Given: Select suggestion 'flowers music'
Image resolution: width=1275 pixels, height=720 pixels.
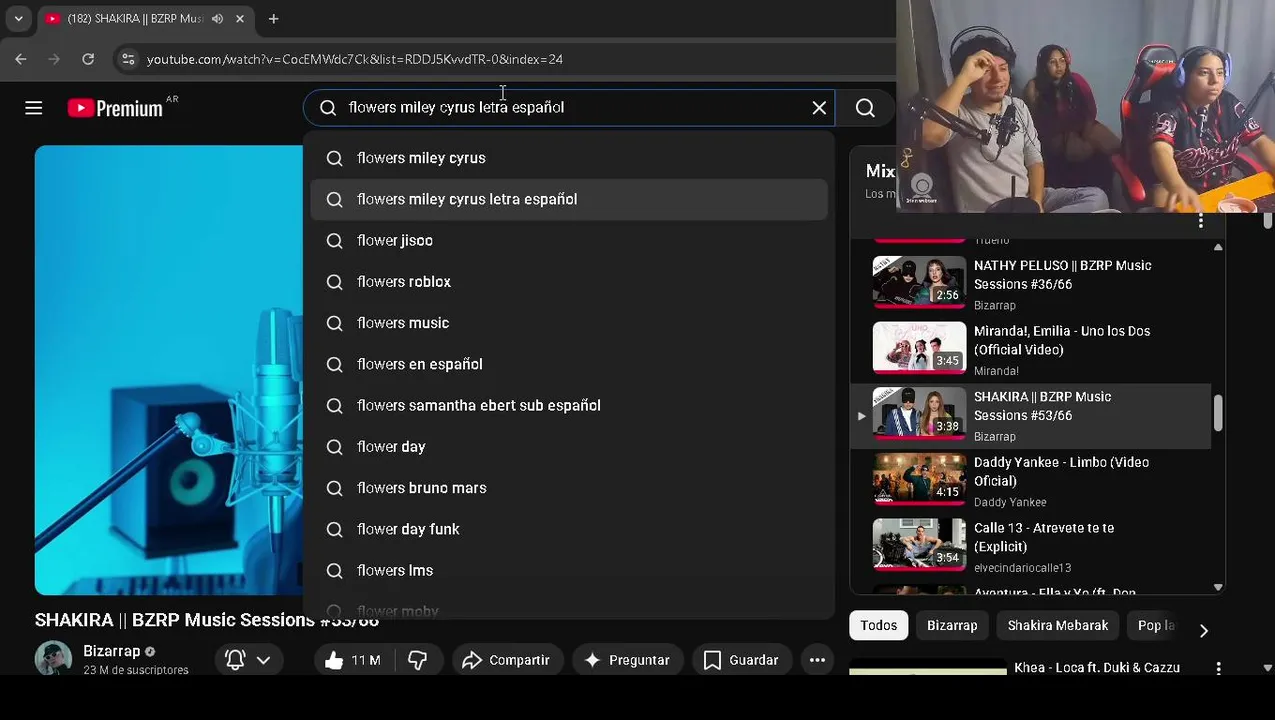Looking at the screenshot, I should [x=569, y=323].
